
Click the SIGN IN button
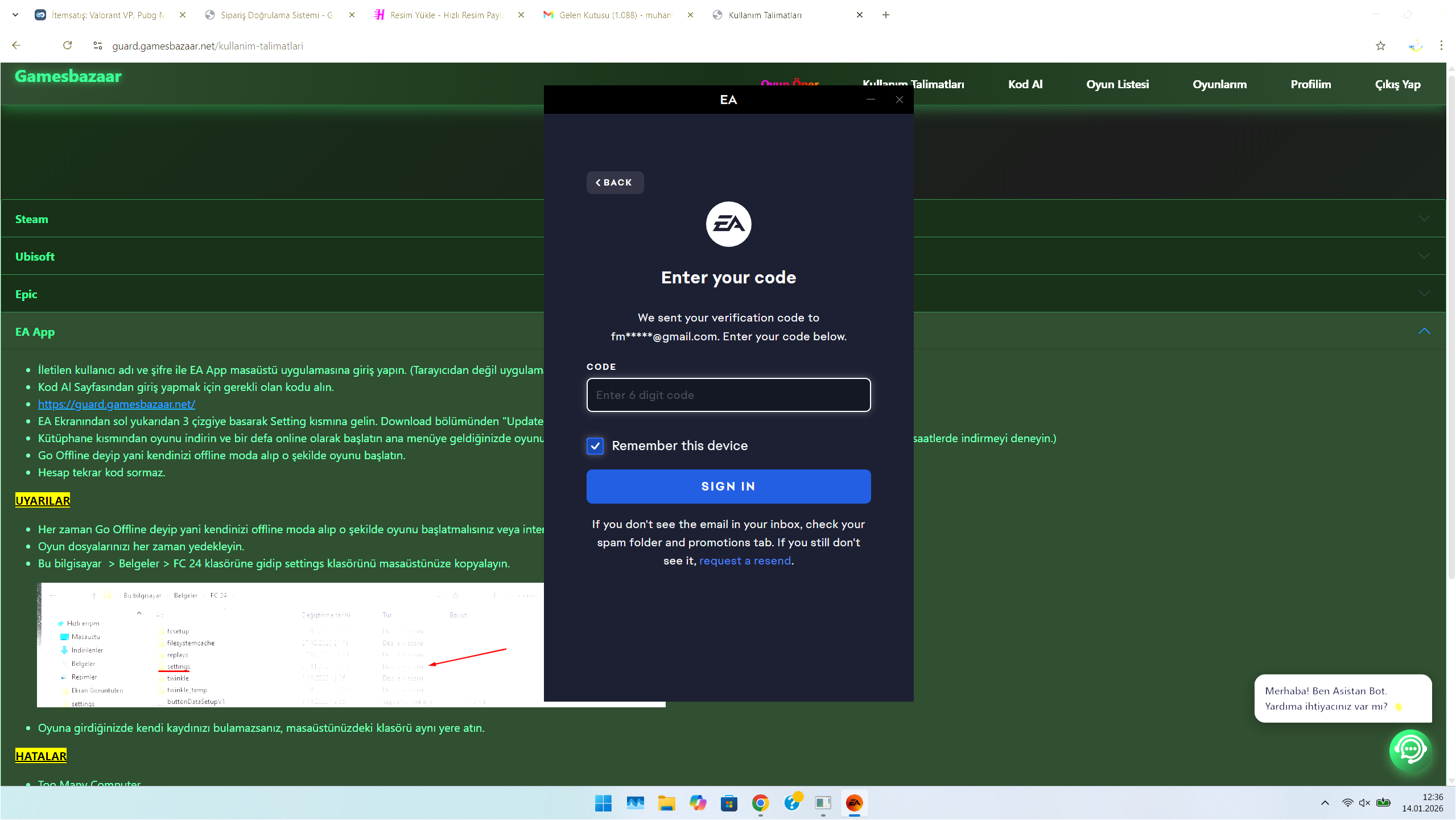point(728,487)
